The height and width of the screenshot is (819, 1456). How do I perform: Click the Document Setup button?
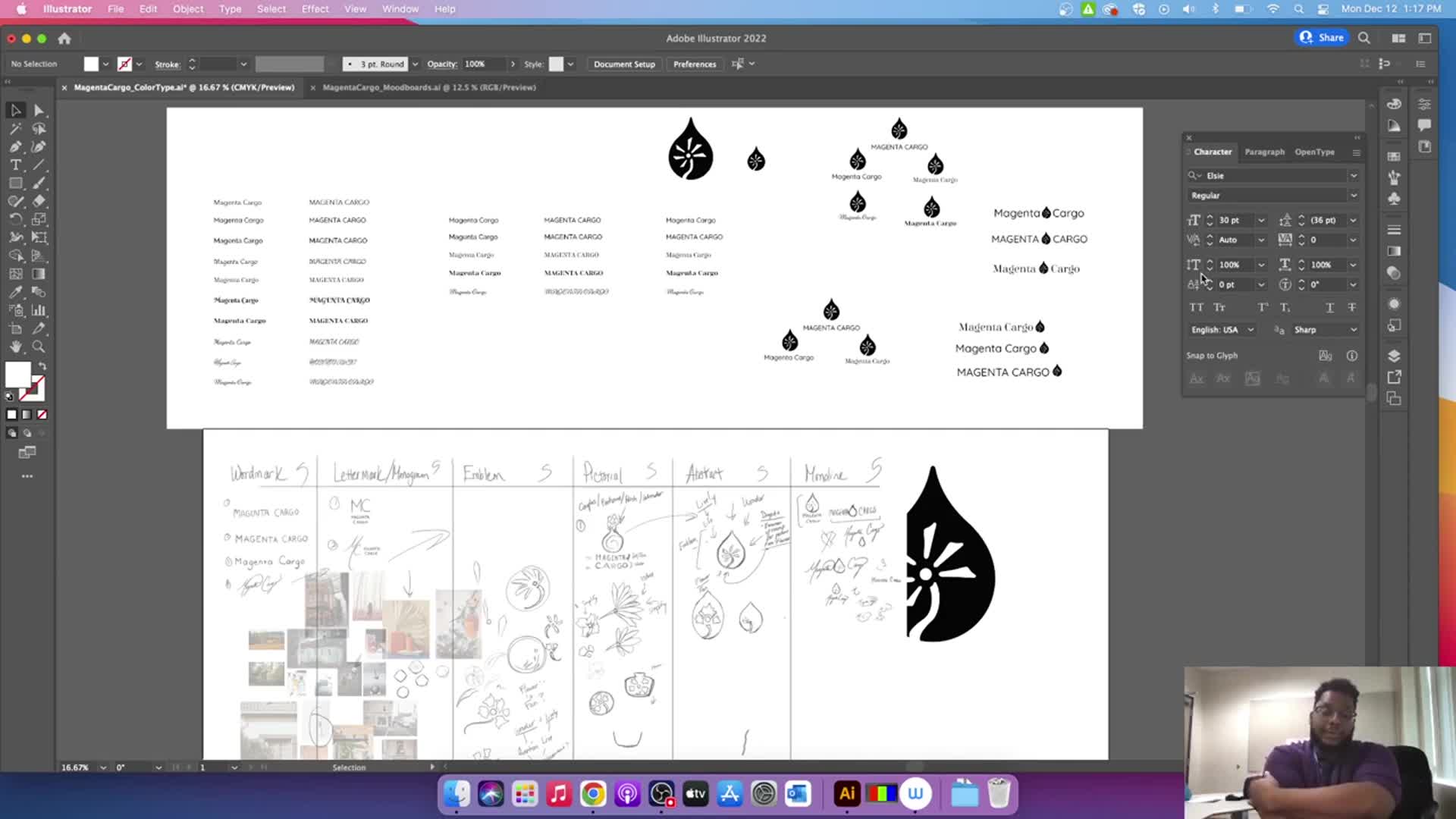point(623,64)
